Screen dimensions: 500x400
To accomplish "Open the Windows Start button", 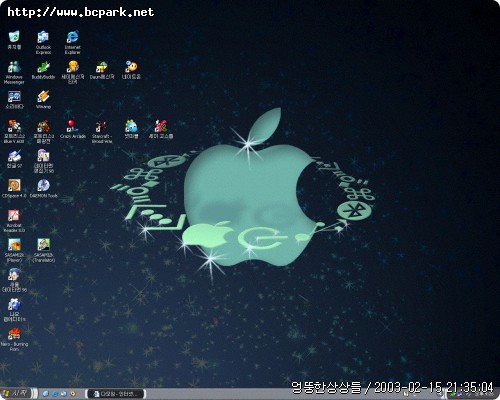I will tap(15, 393).
